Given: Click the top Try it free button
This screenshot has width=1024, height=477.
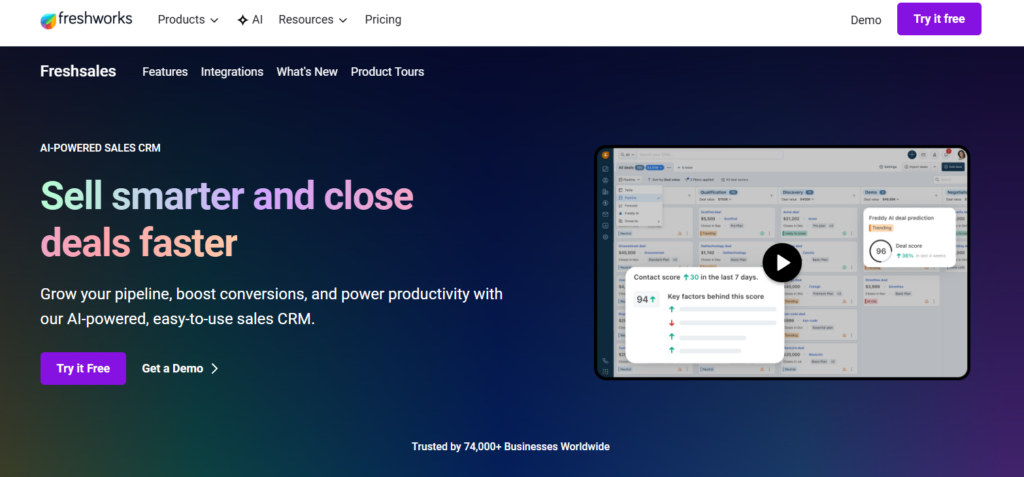Looking at the screenshot, I should click(x=939, y=19).
